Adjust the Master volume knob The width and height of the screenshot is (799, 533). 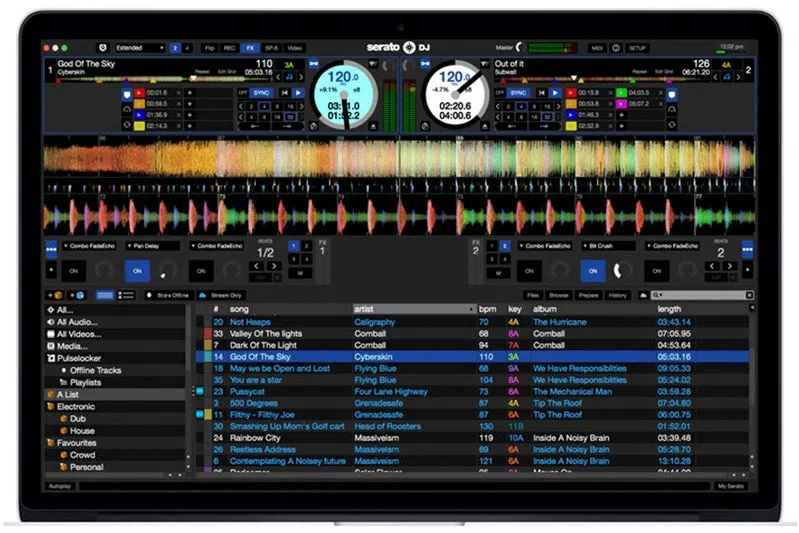click(x=520, y=47)
